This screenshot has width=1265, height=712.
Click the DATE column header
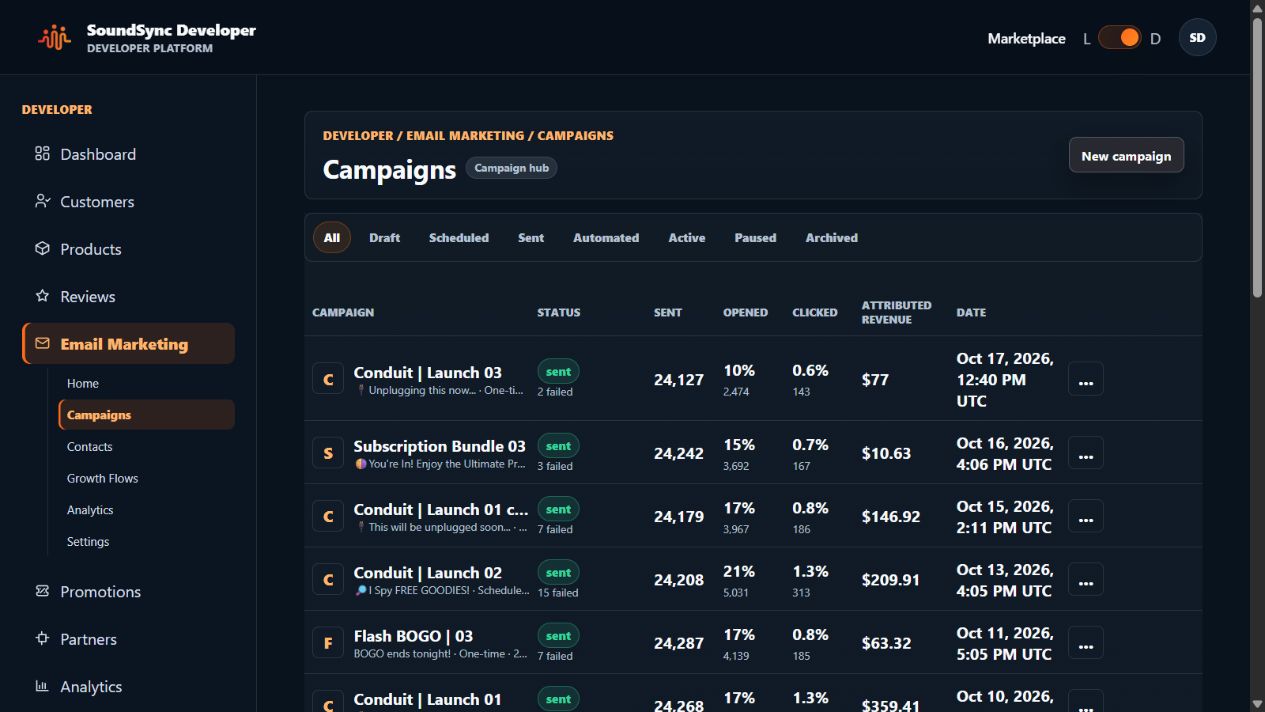click(x=971, y=312)
